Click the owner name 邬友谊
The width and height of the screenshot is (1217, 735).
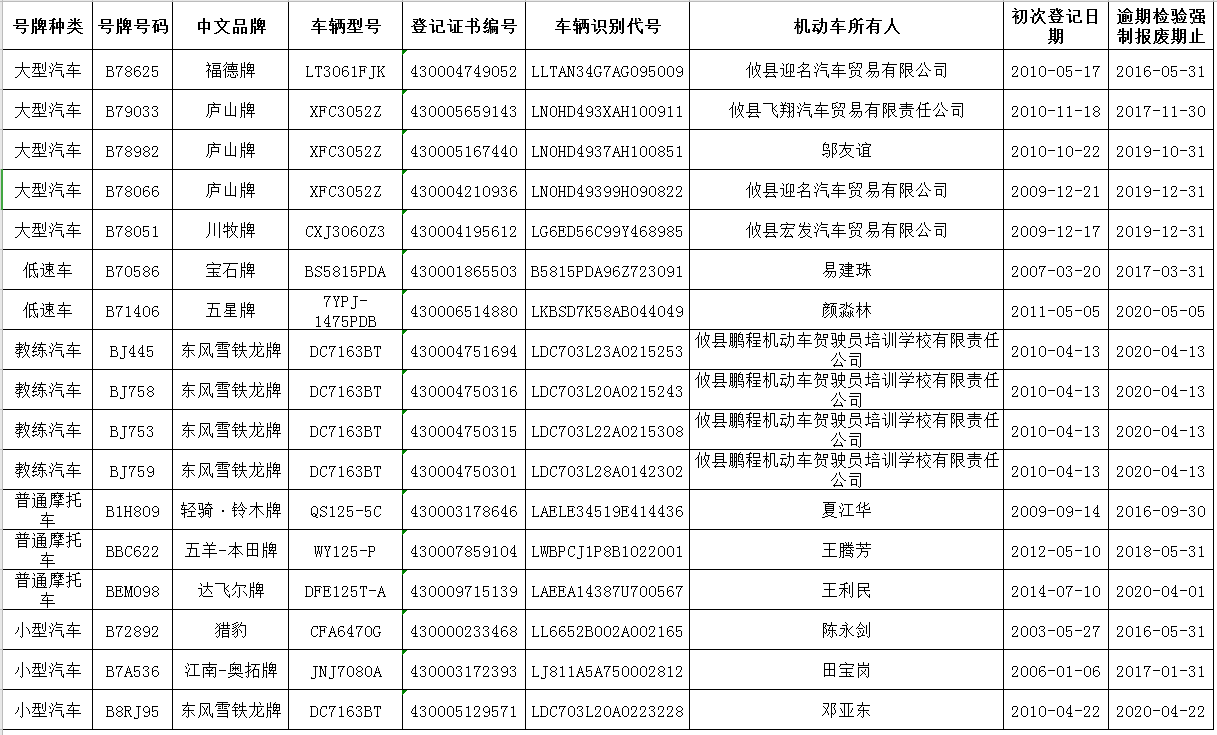coord(847,151)
